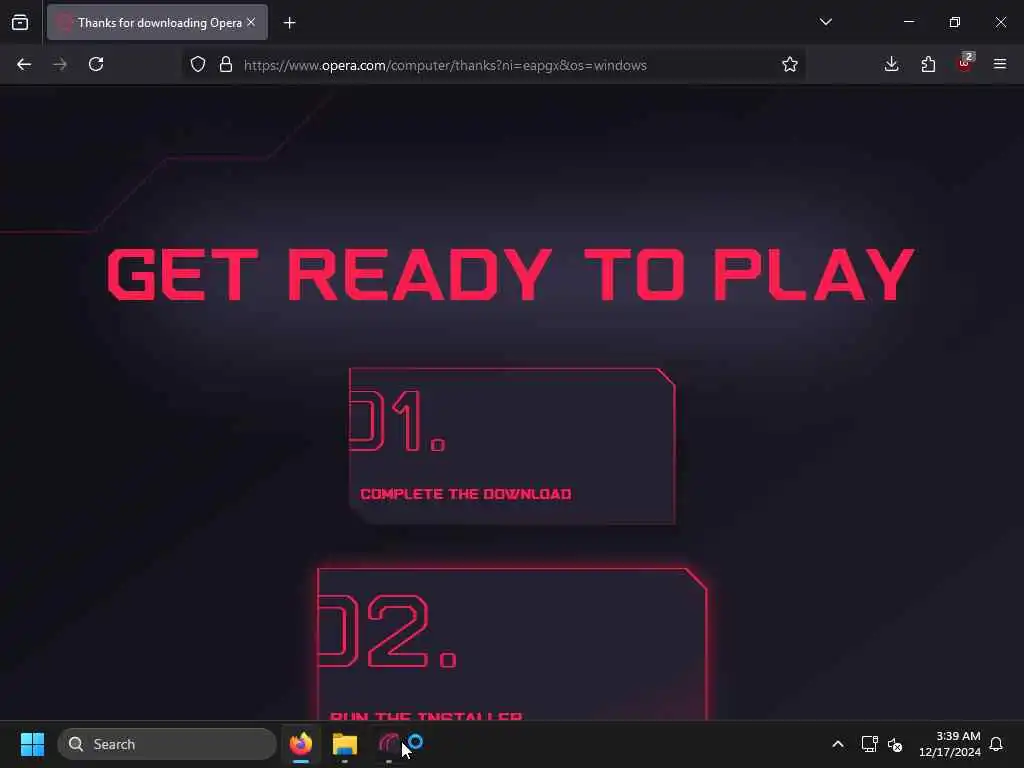This screenshot has height=768, width=1024.
Task: Open tracking protection shield icon
Action: coord(198,64)
